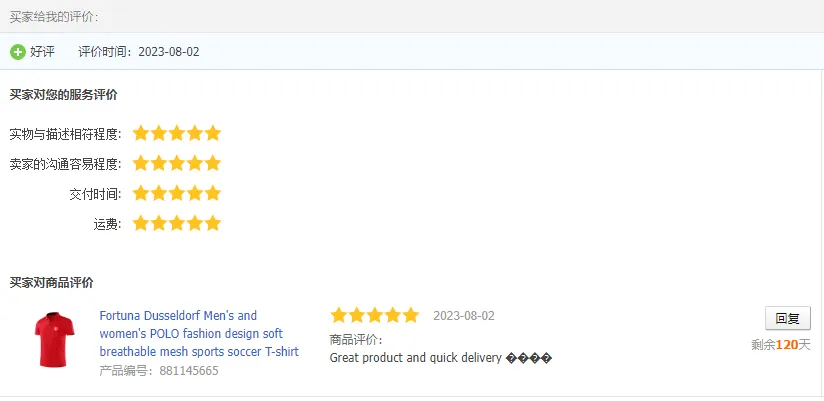824x401 pixels.
Task: Click the fifth star for 交付时间
Action: 212,193
